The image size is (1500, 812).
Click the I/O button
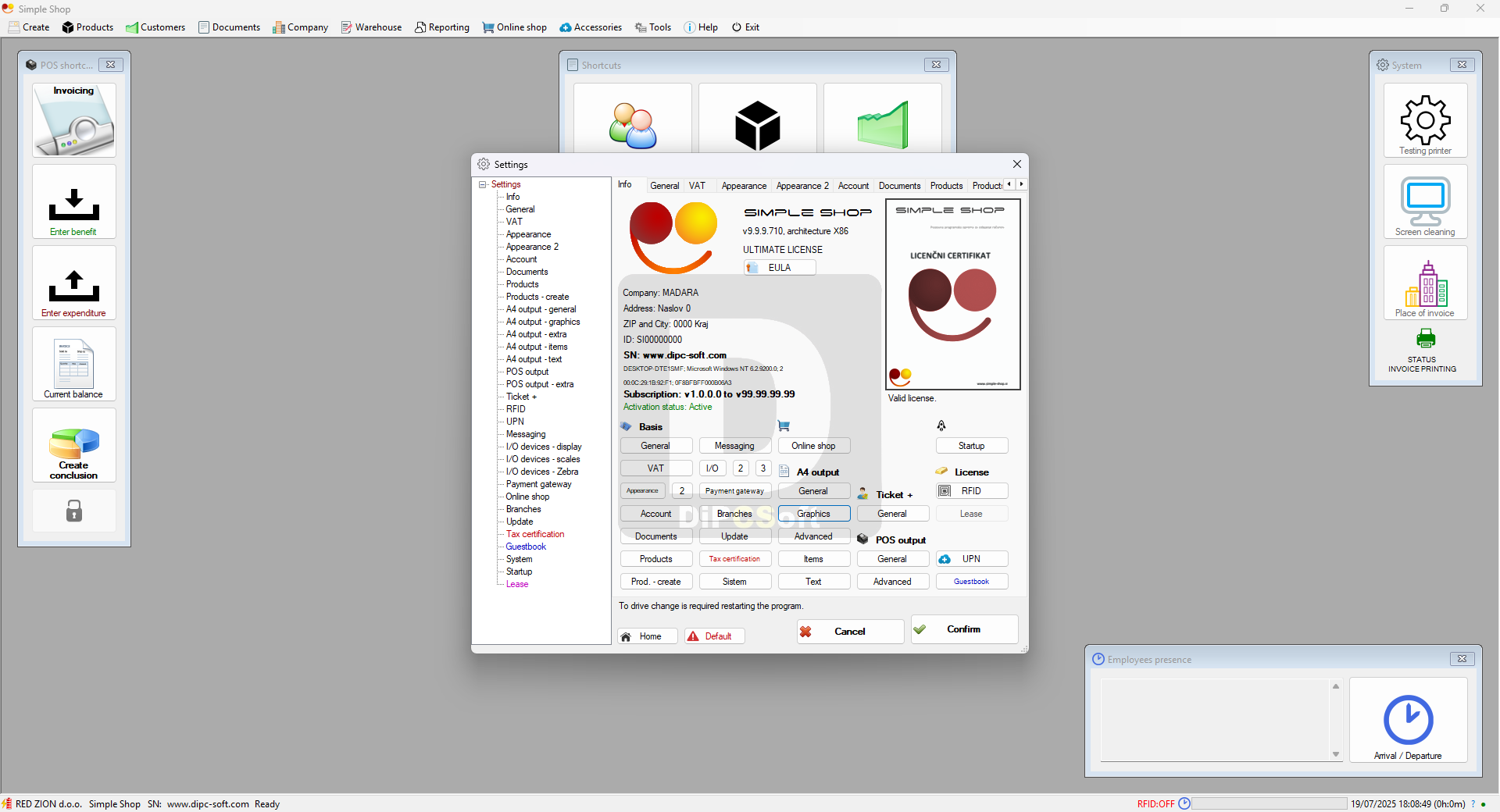click(x=712, y=468)
